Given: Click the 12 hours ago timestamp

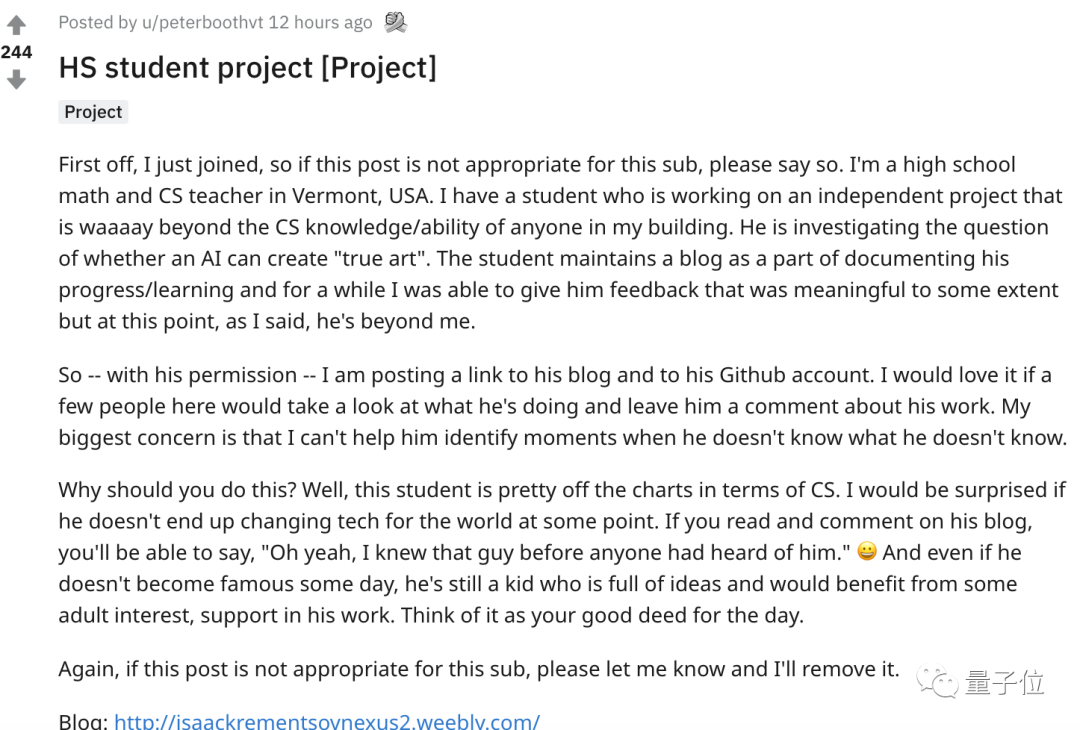Looking at the screenshot, I should 320,23.
